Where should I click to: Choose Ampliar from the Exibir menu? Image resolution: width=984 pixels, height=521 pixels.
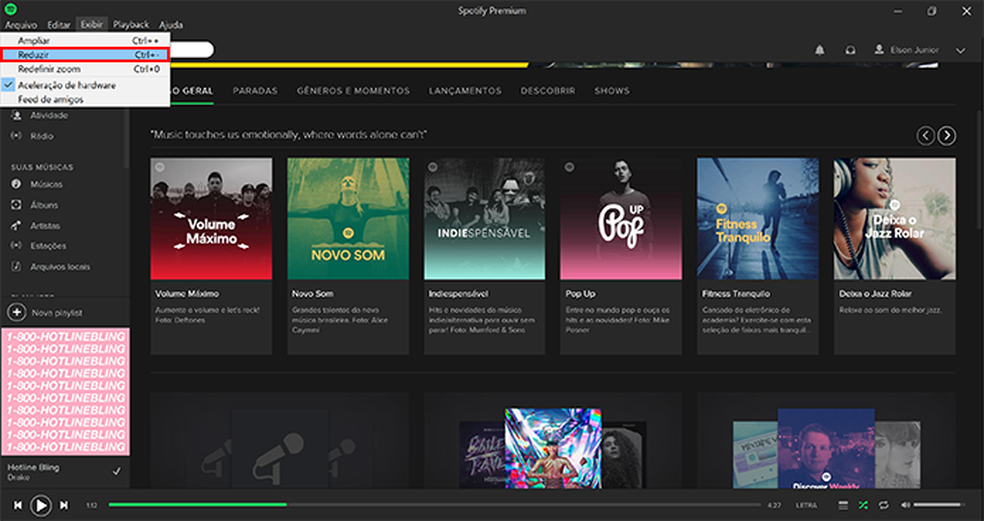[x=85, y=41]
